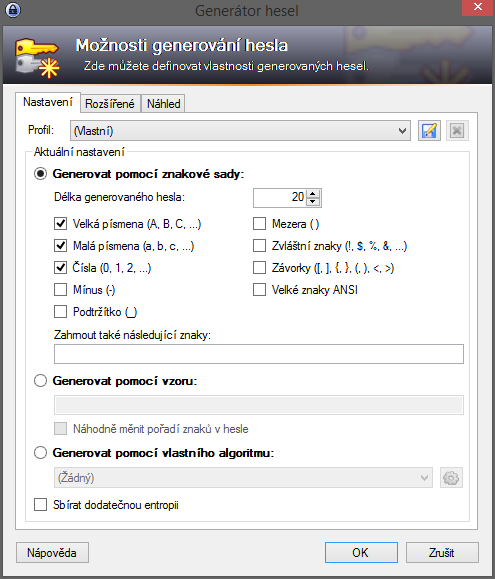Click the Nápověda button
Viewport: 495px width, 579px height.
[x=52, y=553]
